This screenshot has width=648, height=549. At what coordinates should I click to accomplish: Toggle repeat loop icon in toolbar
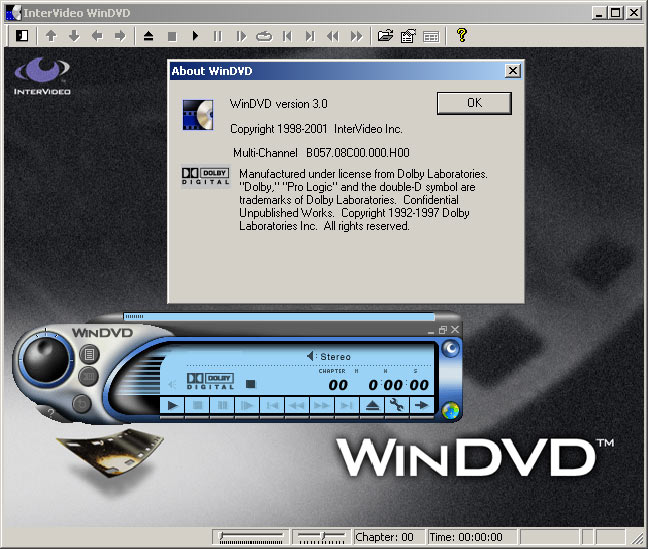[264, 36]
